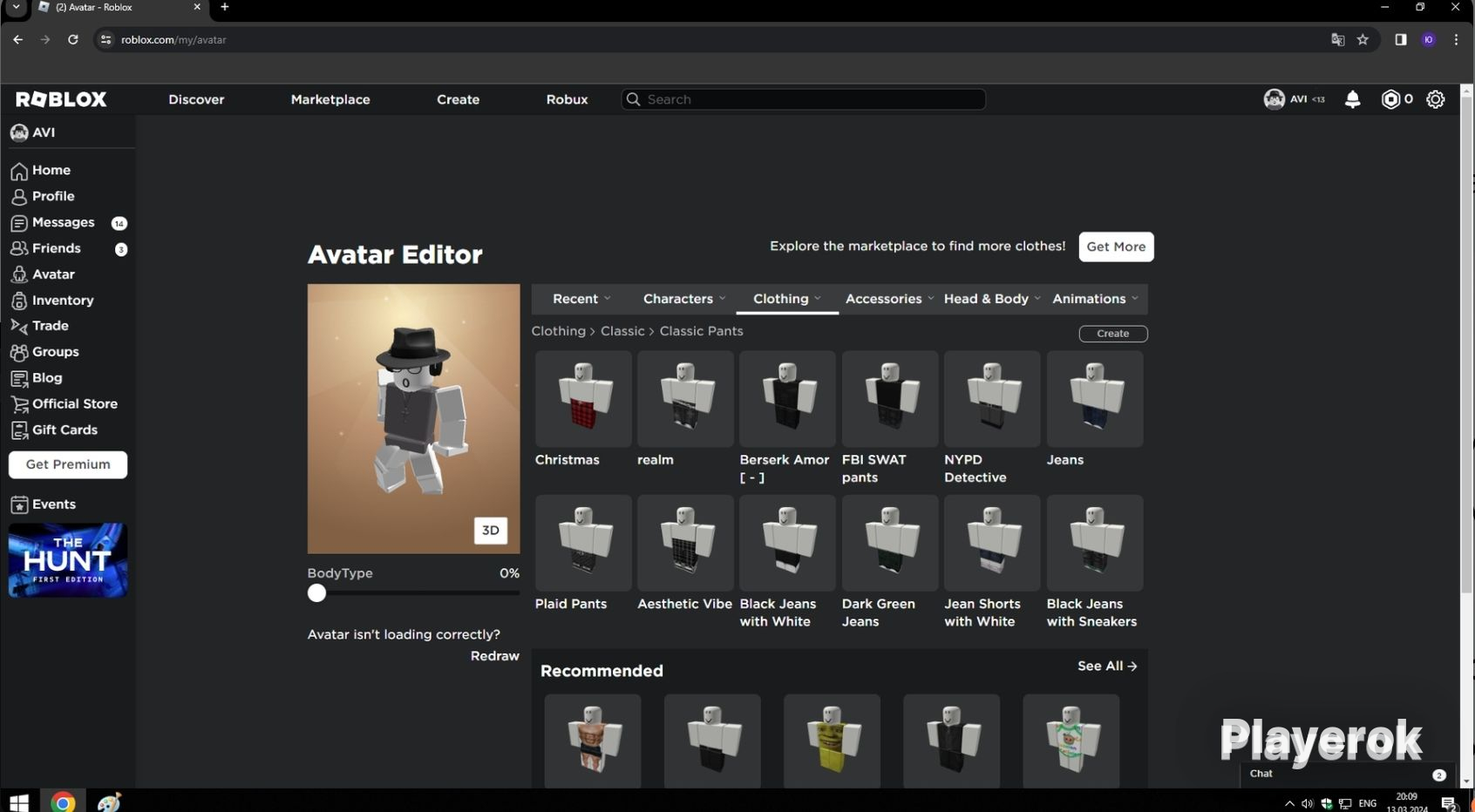Select the Christmas pants thumbnail

pyautogui.click(x=583, y=399)
